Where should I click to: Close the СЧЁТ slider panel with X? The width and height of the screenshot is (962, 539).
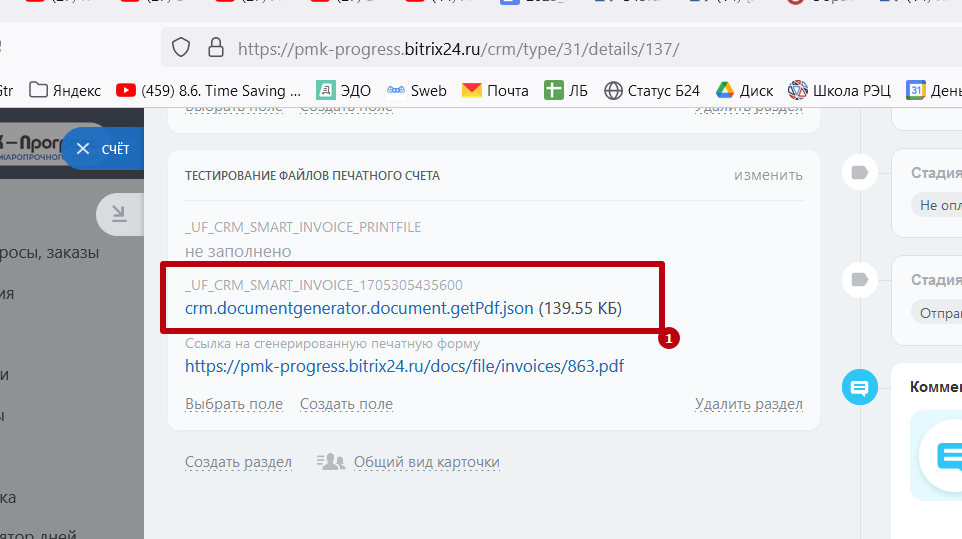tap(83, 149)
